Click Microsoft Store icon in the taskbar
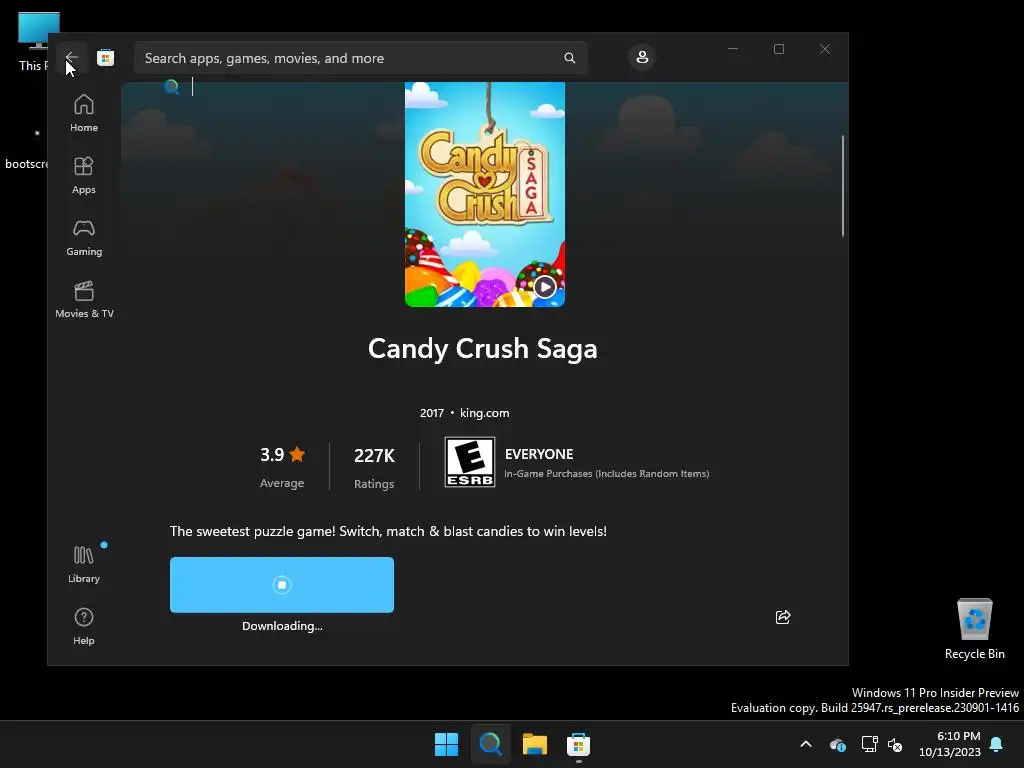Viewport: 1024px width, 768px height. (578, 744)
